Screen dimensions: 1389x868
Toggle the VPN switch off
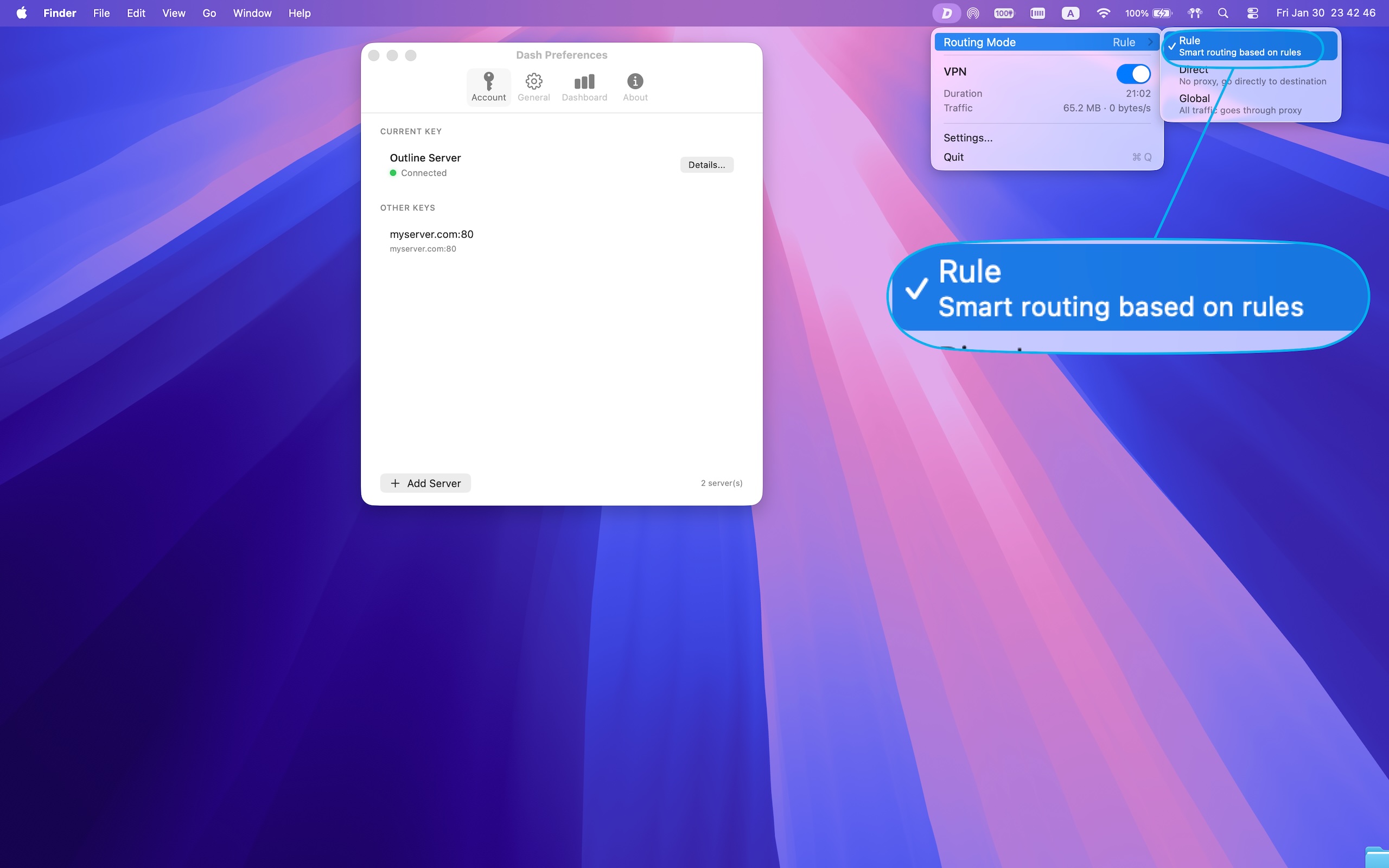click(x=1135, y=73)
